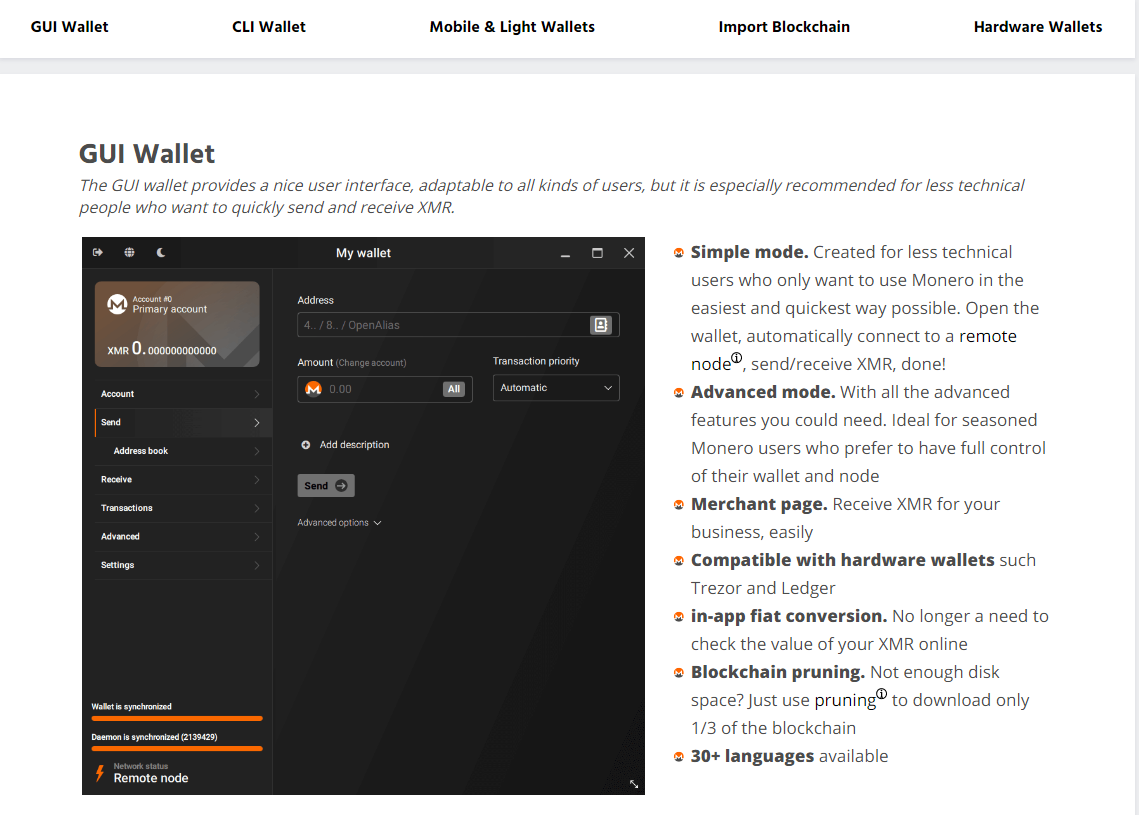This screenshot has height=815, width=1139.
Task: Click the "Add description" text
Action: click(x=354, y=445)
